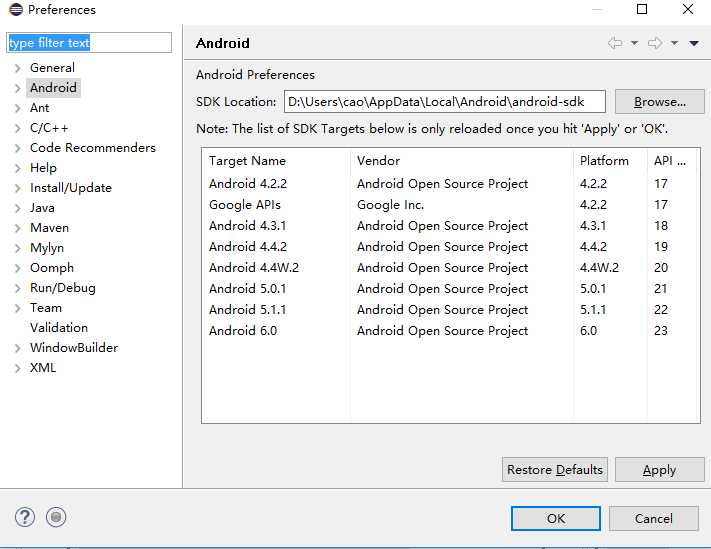Expand the Help preferences node
This screenshot has width=711, height=549.
coord(18,168)
